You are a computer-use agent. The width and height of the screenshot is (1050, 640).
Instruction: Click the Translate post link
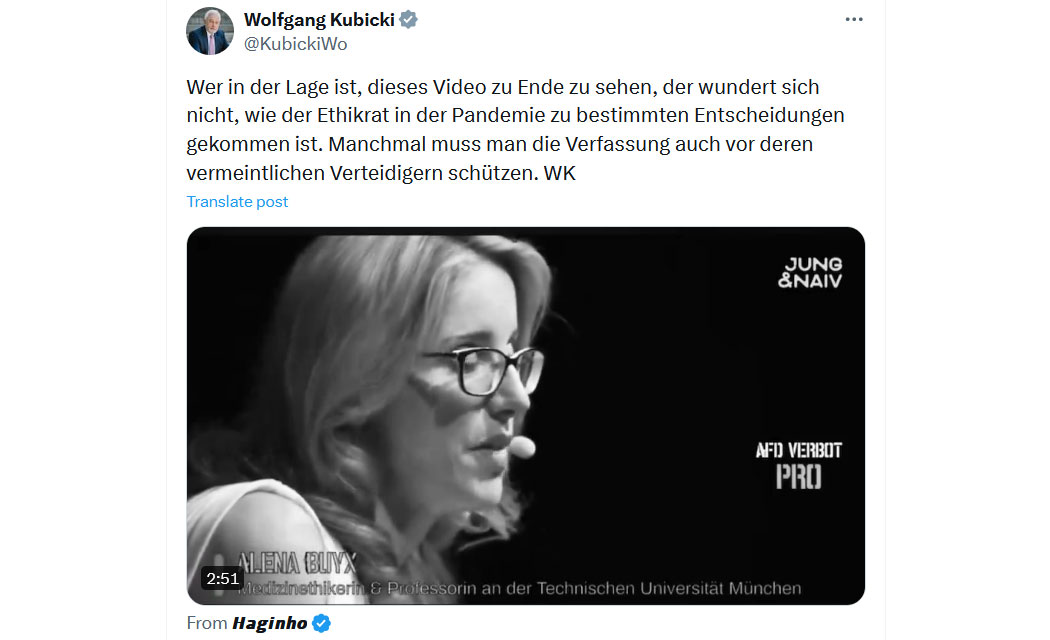click(x=237, y=202)
